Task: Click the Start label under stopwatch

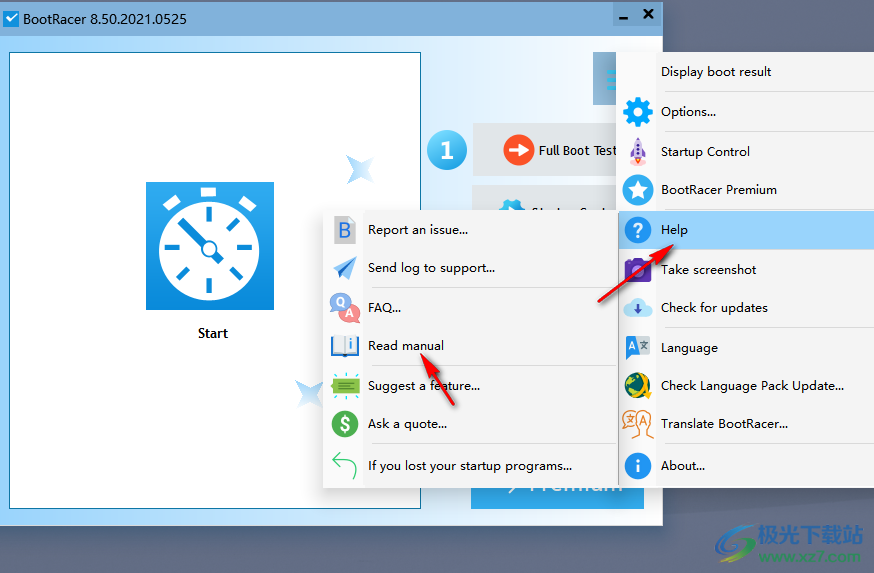Action: (x=212, y=333)
